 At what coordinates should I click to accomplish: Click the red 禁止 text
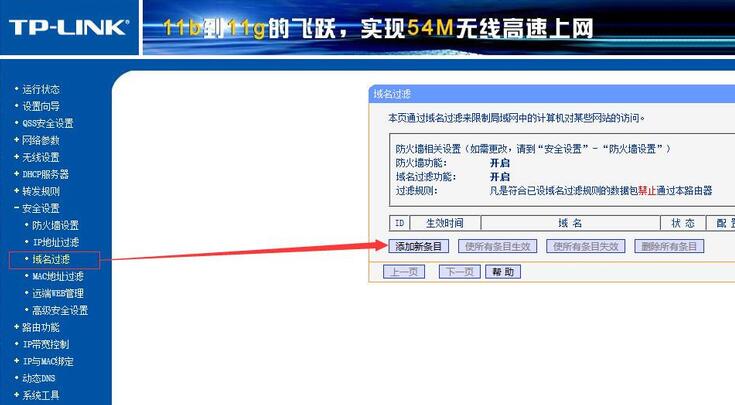[647, 190]
